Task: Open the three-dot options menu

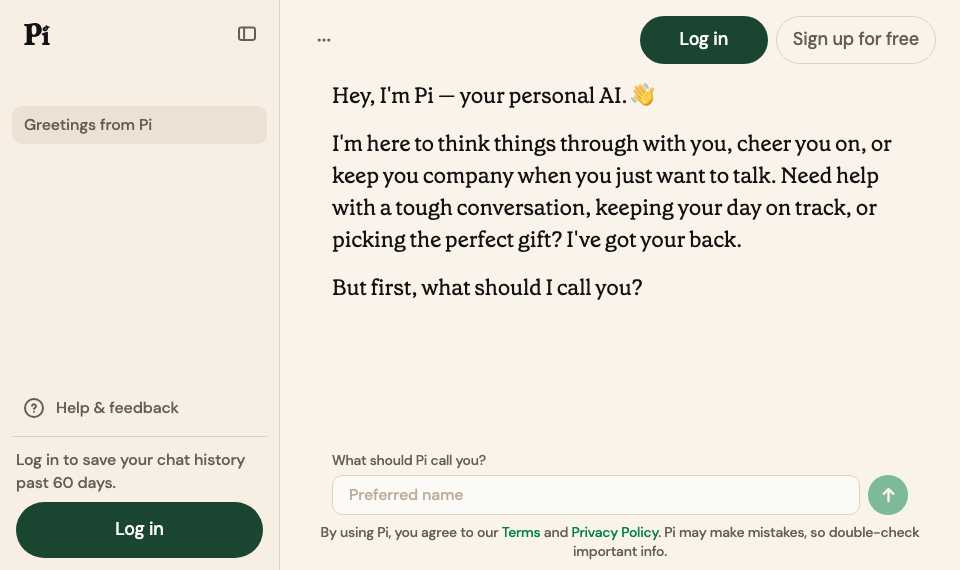Action: pyautogui.click(x=324, y=40)
